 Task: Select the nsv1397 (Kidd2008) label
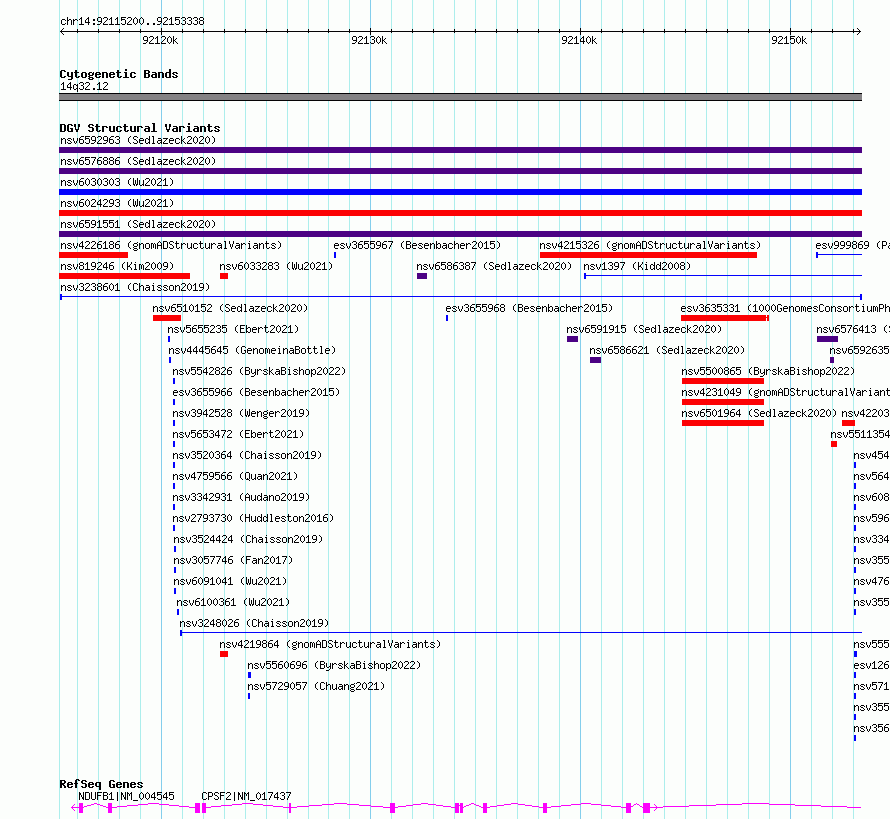637,266
